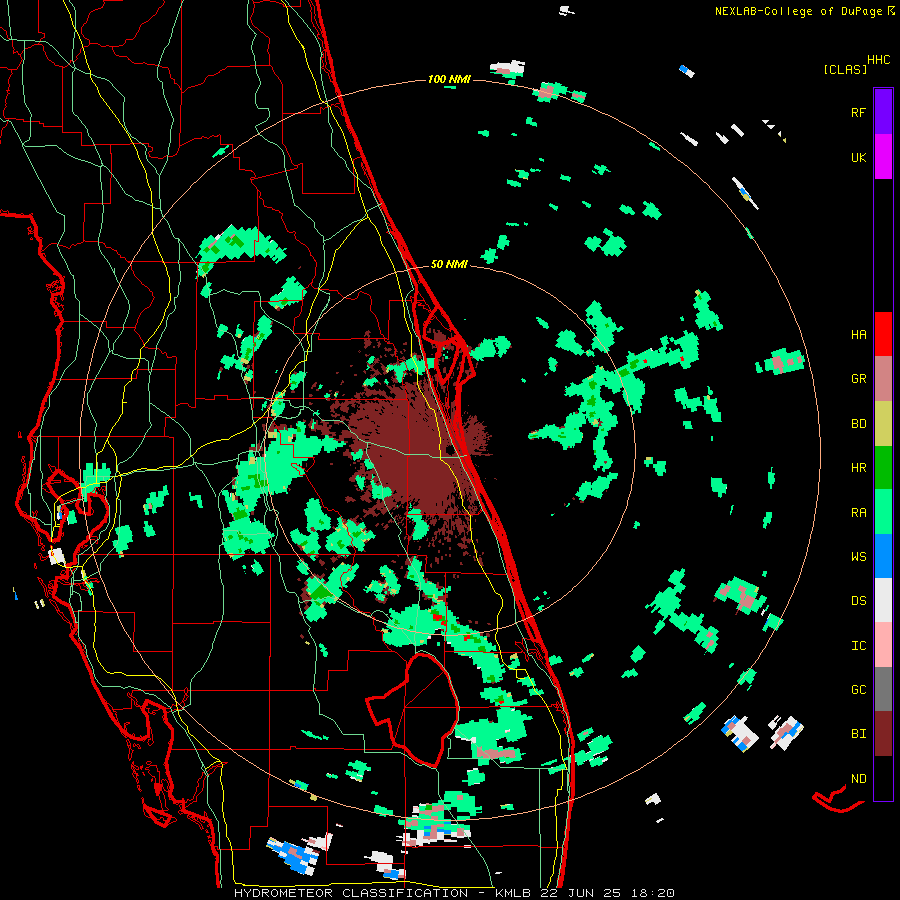This screenshot has height=900, width=900.
Task: Click the "HR" legend label text
Action: 858,468
